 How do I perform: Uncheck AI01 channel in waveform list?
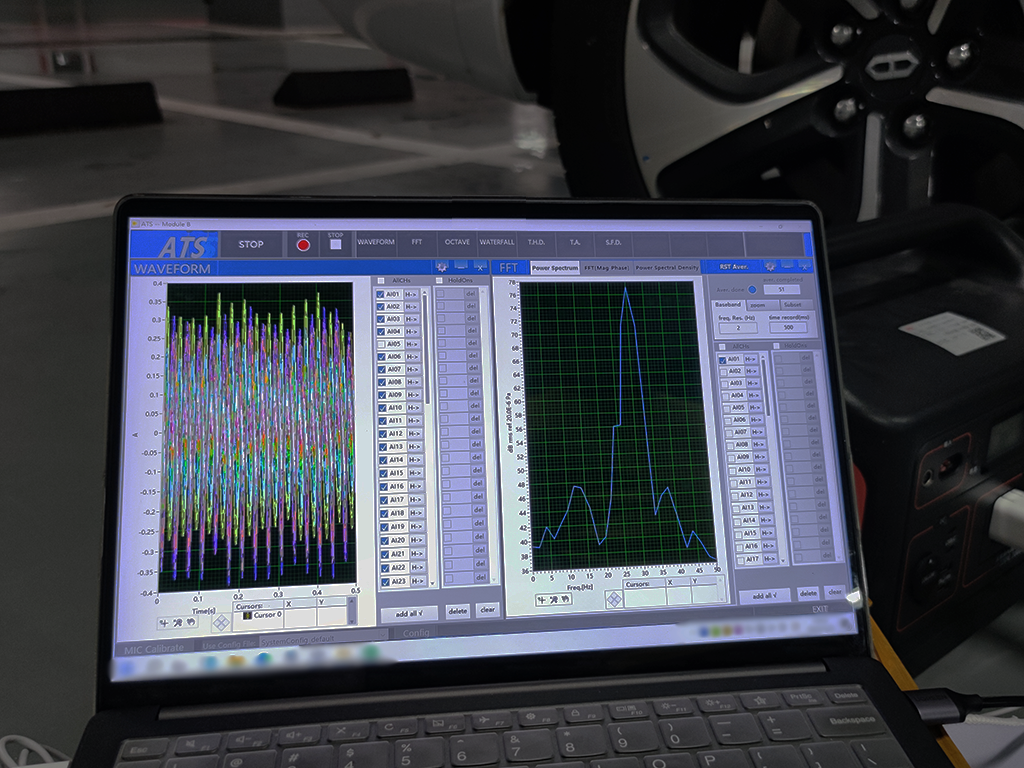pos(380,295)
